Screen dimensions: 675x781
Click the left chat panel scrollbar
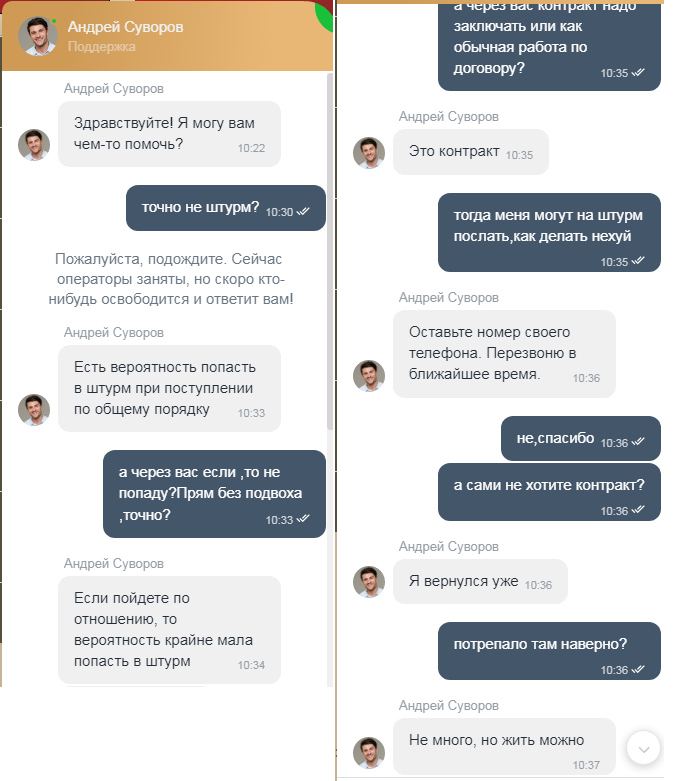point(330,250)
